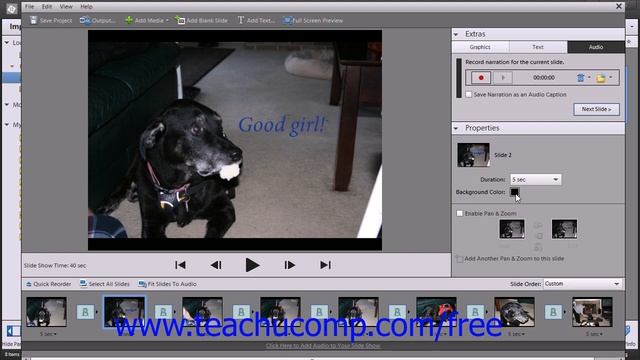Delete narration using trash icon
Viewport: 640px width, 360px height.
click(x=580, y=78)
